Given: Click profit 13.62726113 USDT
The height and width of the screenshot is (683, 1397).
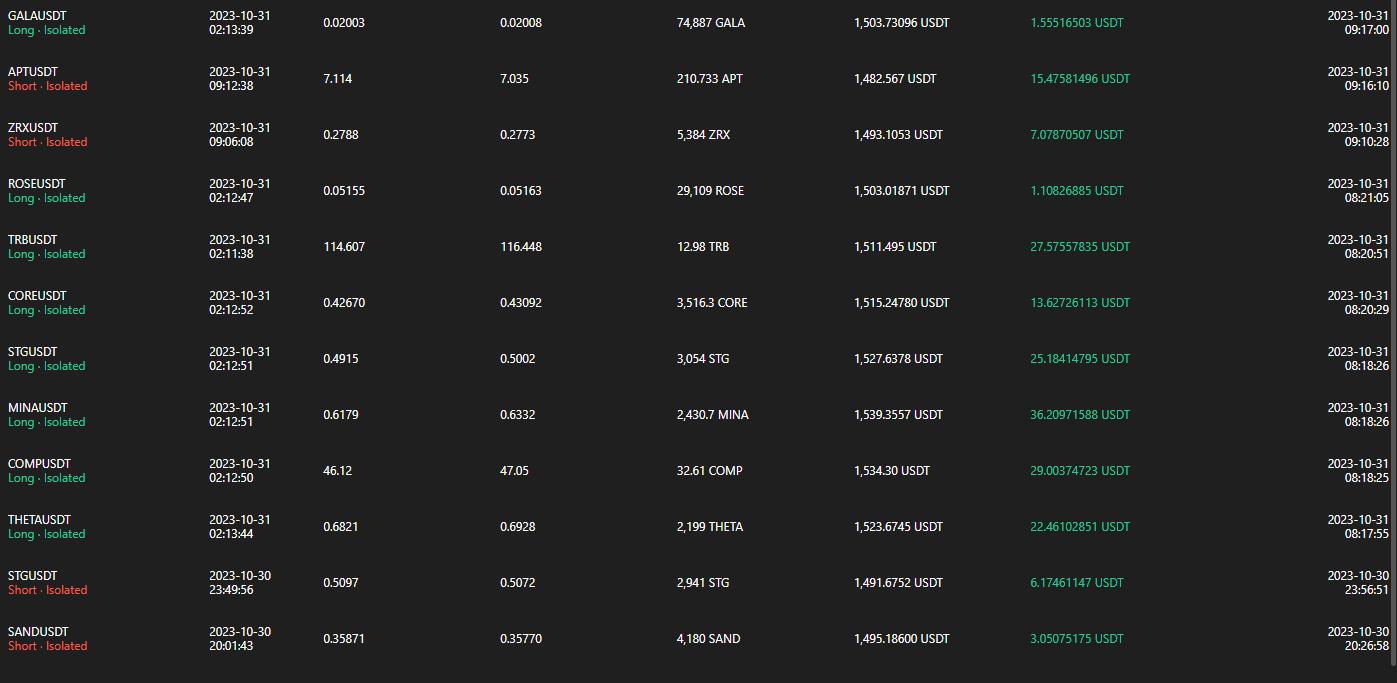Looking at the screenshot, I should click(1080, 302).
